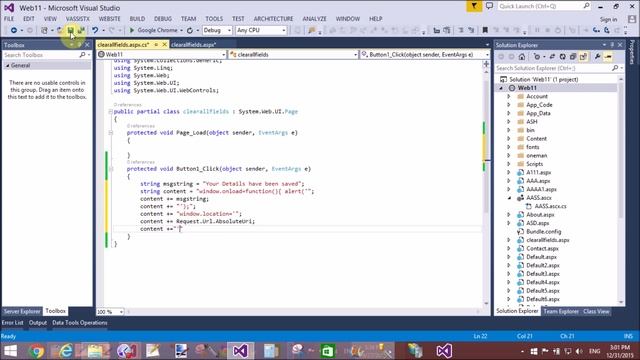Open the feedback speech bubble icon
This screenshot has height=360, width=640.
pyautogui.click(x=489, y=6)
